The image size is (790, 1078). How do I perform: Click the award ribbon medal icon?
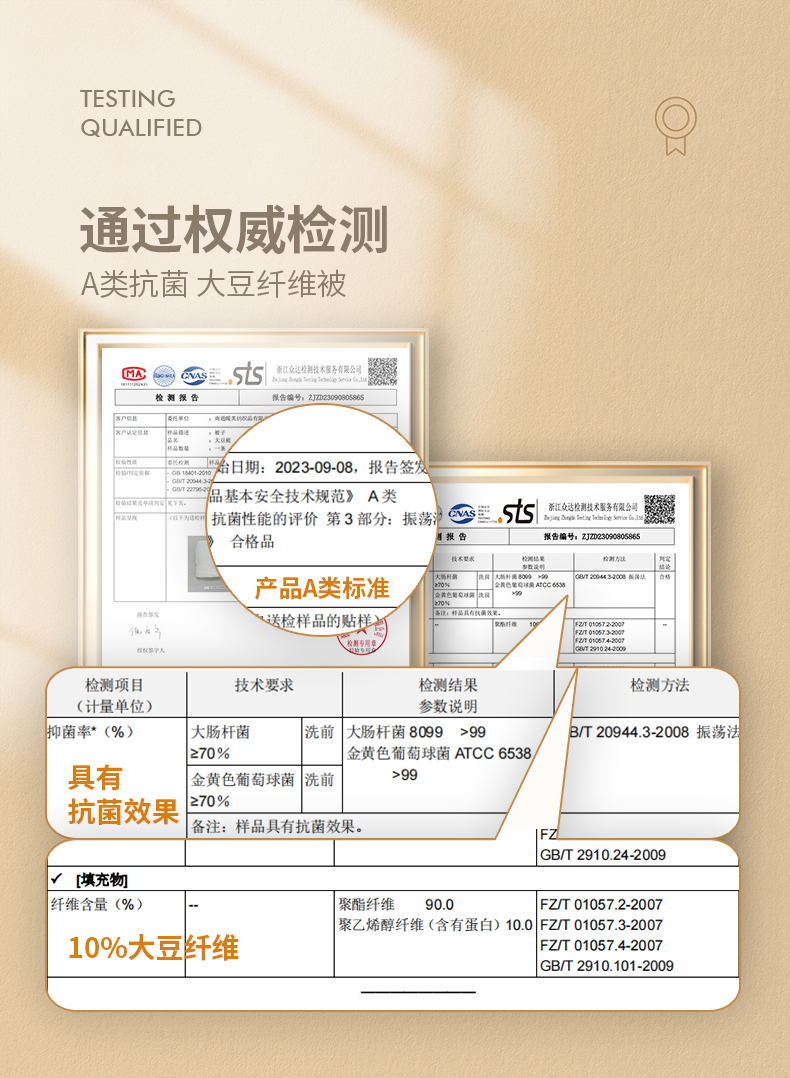pos(675,126)
